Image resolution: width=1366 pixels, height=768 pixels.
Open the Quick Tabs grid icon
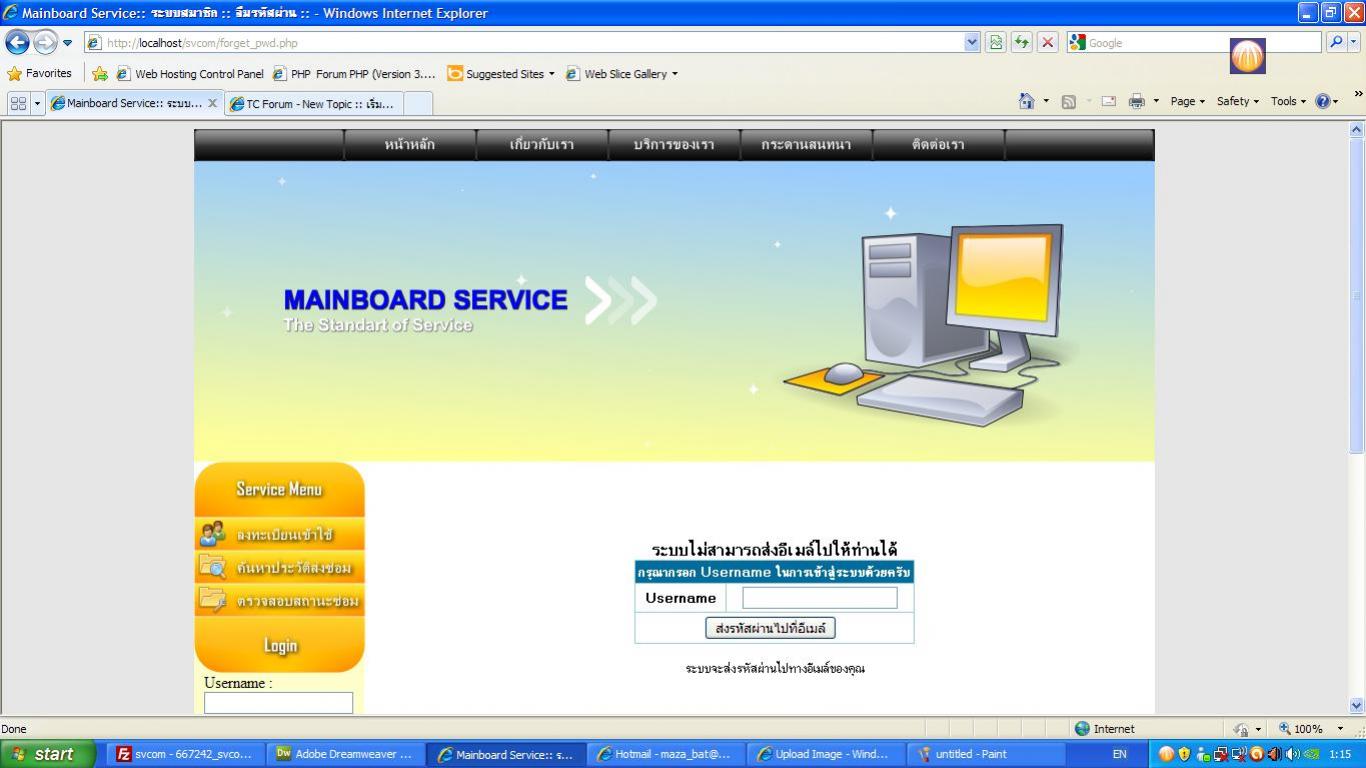(x=18, y=103)
